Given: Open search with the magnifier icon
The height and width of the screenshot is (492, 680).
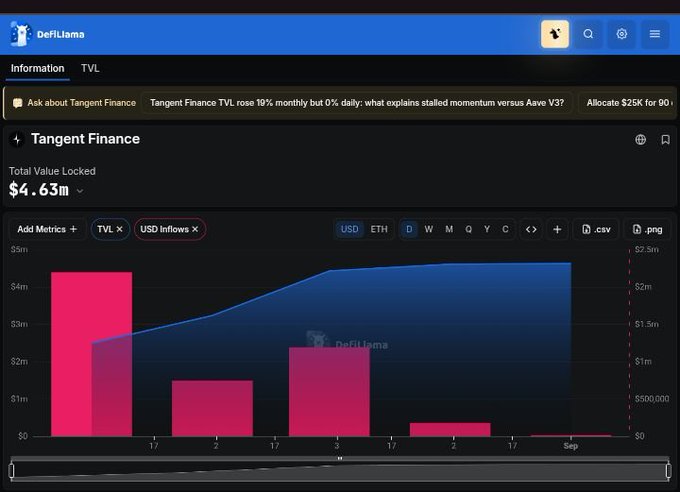Looking at the screenshot, I should click(x=588, y=34).
